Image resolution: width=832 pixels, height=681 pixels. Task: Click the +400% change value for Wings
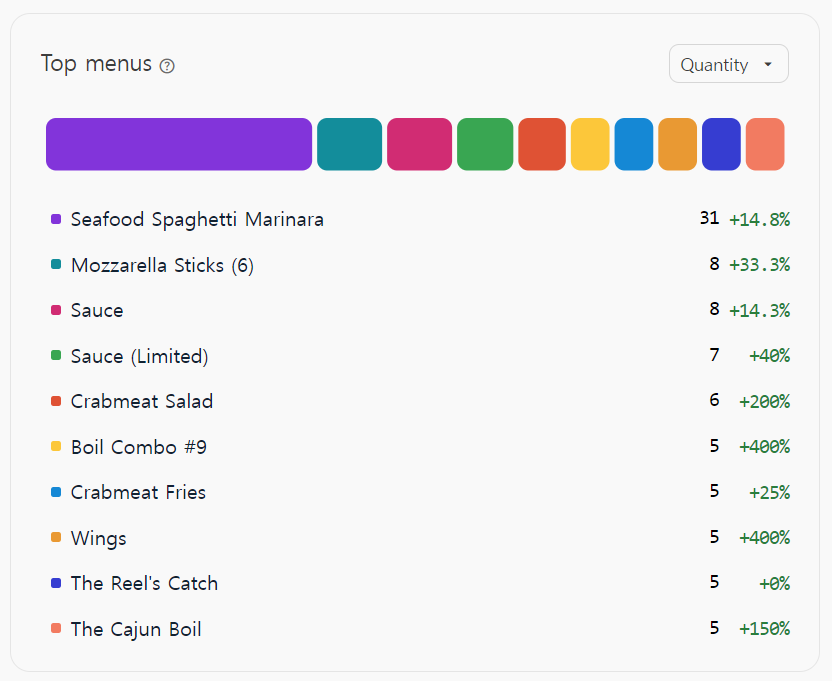(x=764, y=538)
